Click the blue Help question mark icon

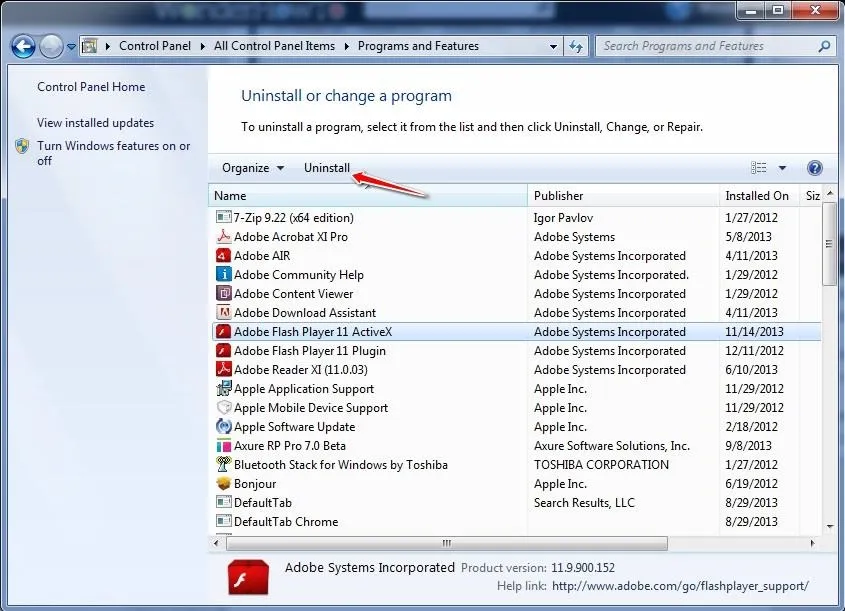(814, 168)
